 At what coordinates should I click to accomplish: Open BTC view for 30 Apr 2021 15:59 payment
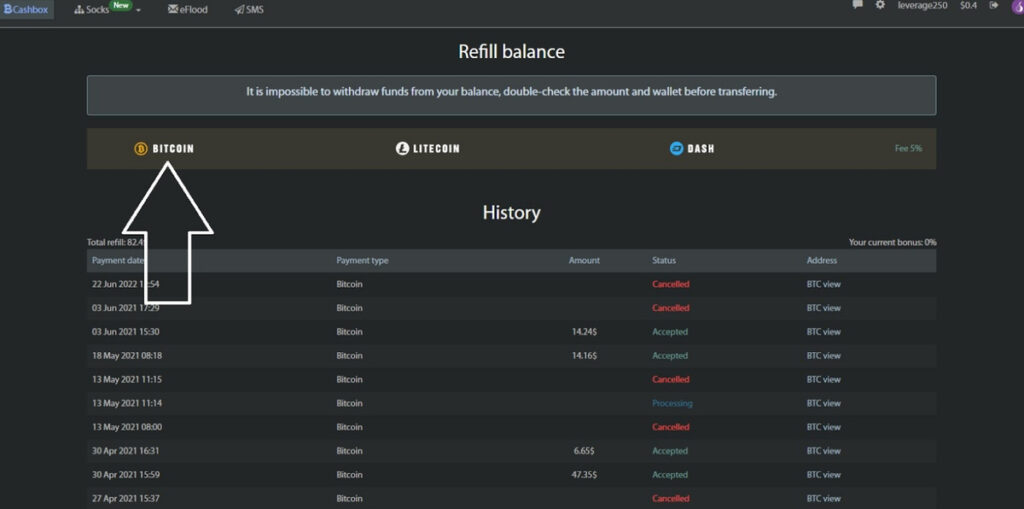823,475
